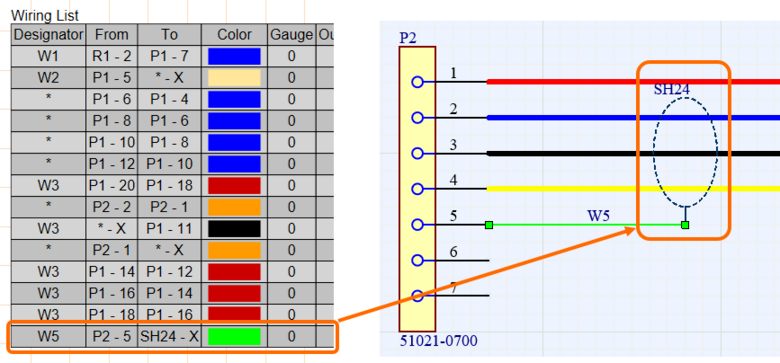
Task: Select the 51021-0700 part number label
Action: click(x=438, y=341)
